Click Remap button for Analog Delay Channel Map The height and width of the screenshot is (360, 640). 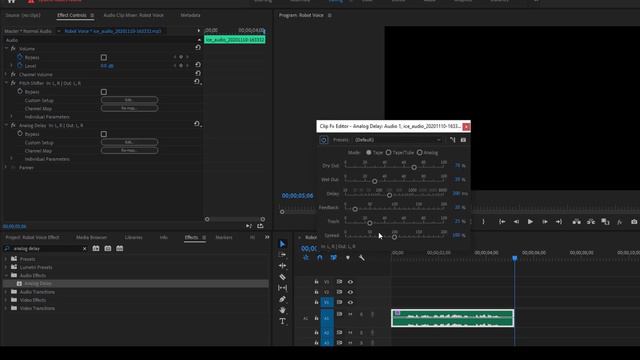point(129,150)
